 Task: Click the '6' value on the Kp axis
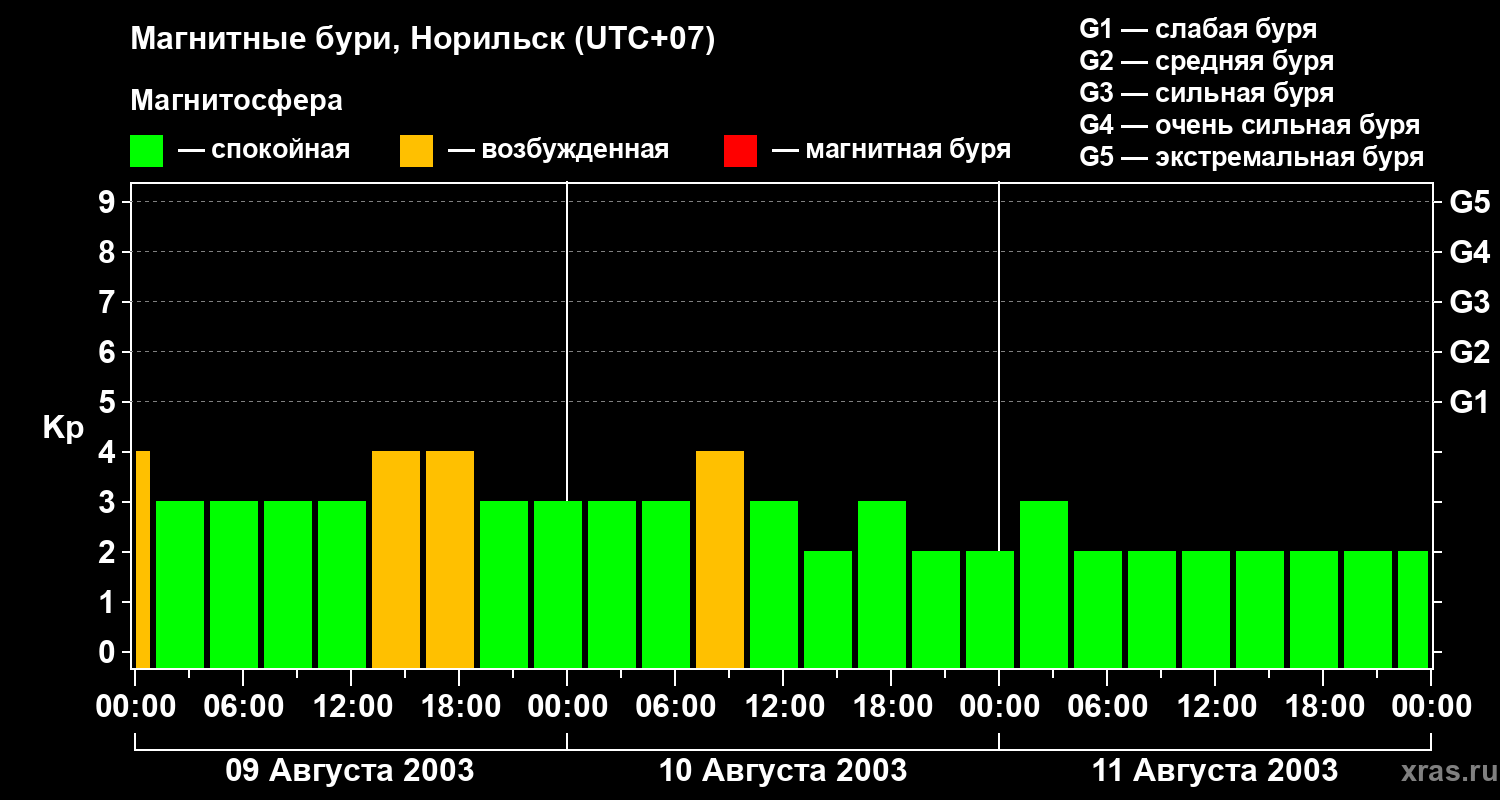[x=109, y=352]
